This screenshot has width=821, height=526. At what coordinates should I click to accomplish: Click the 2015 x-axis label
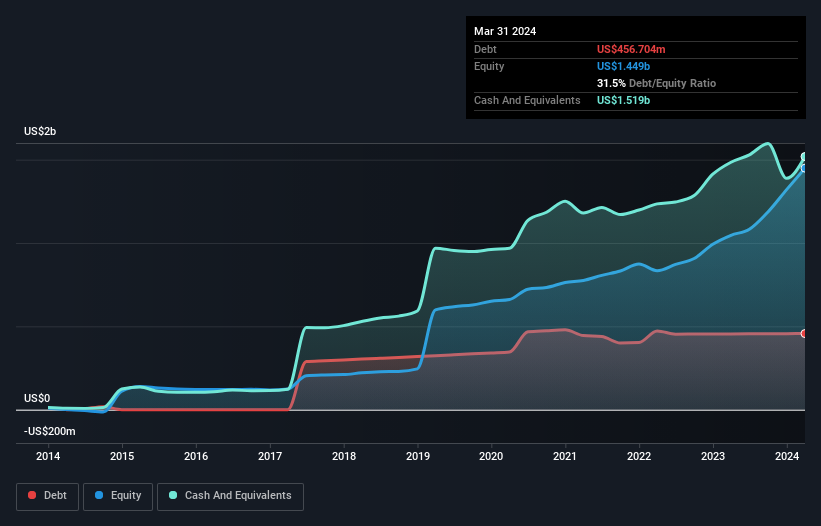click(122, 456)
